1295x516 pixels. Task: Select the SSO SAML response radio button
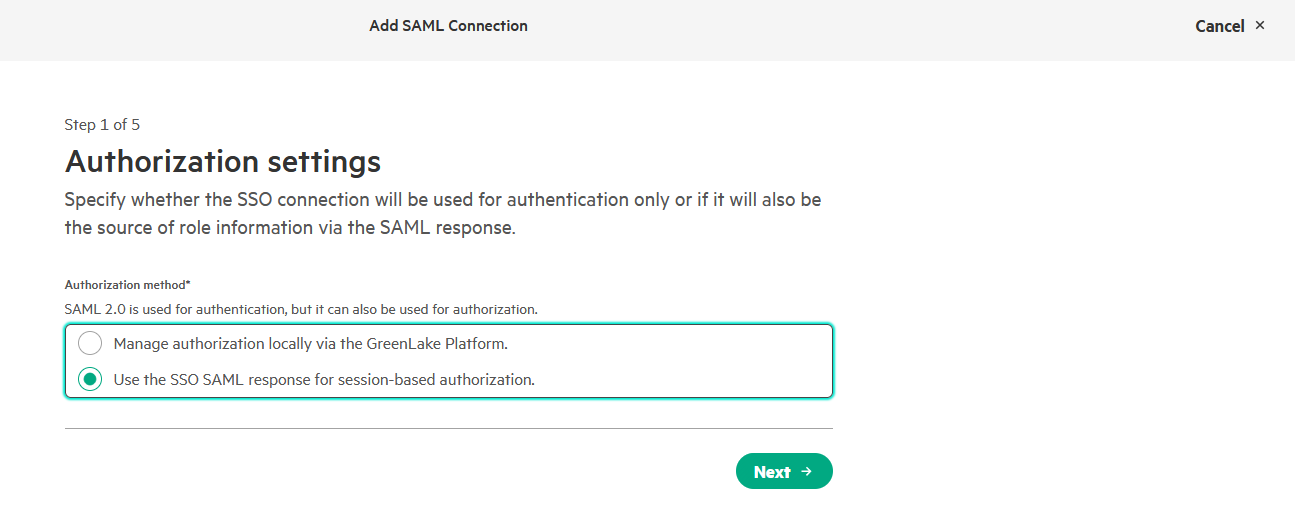(x=90, y=380)
